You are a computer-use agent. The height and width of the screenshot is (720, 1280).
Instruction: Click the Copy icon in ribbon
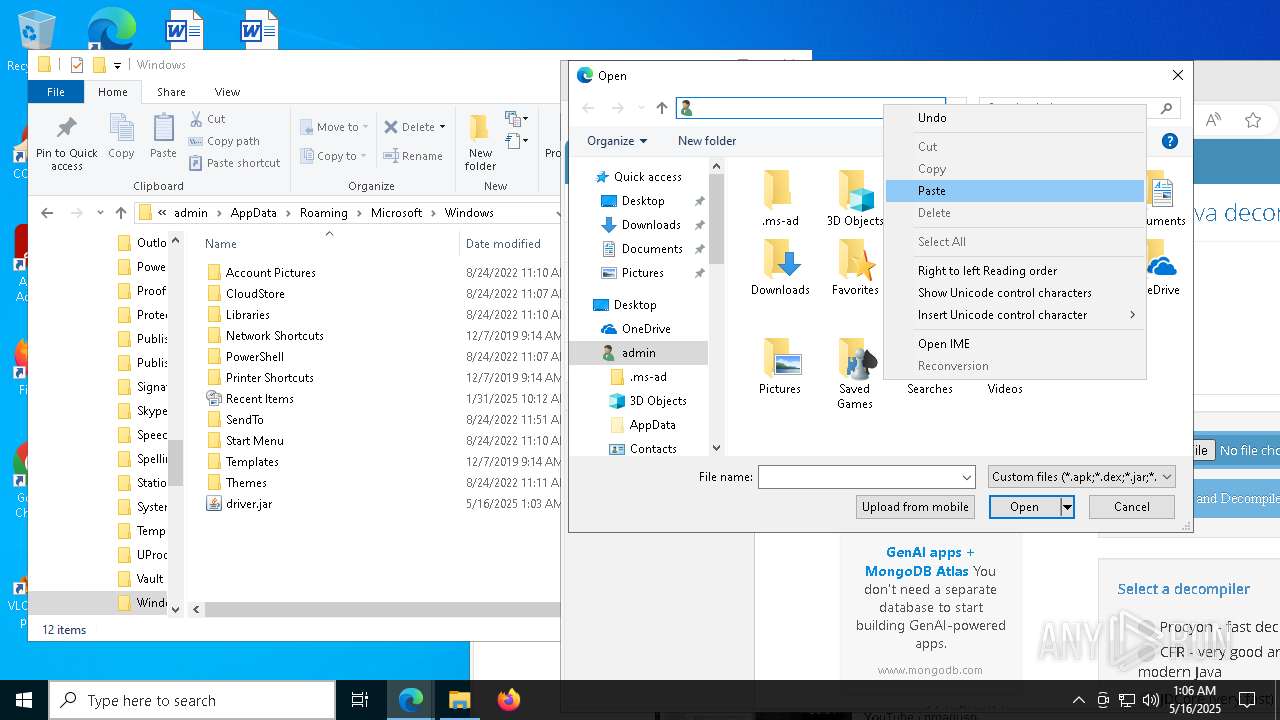tap(121, 136)
